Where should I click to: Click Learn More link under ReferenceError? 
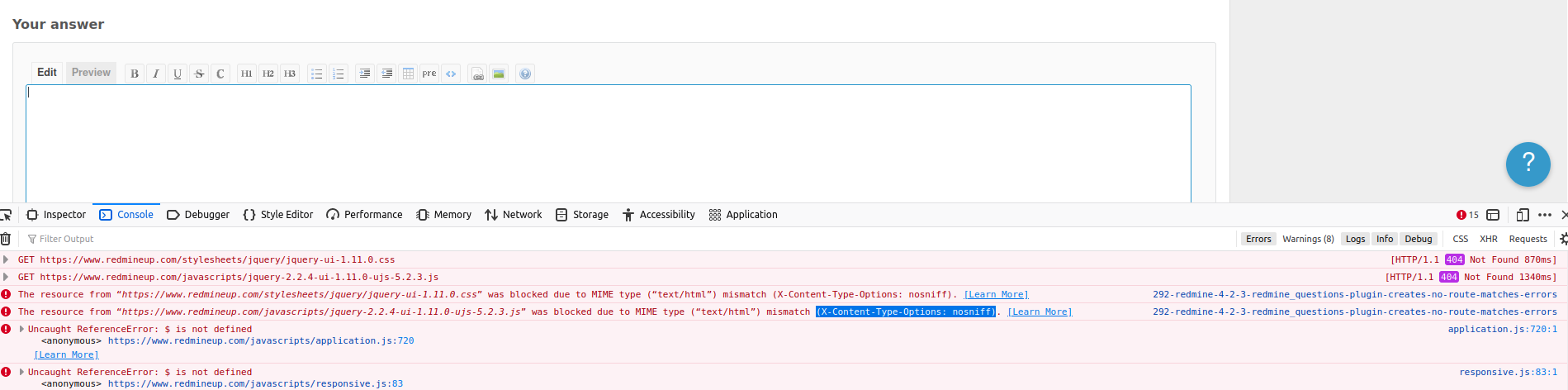click(66, 354)
